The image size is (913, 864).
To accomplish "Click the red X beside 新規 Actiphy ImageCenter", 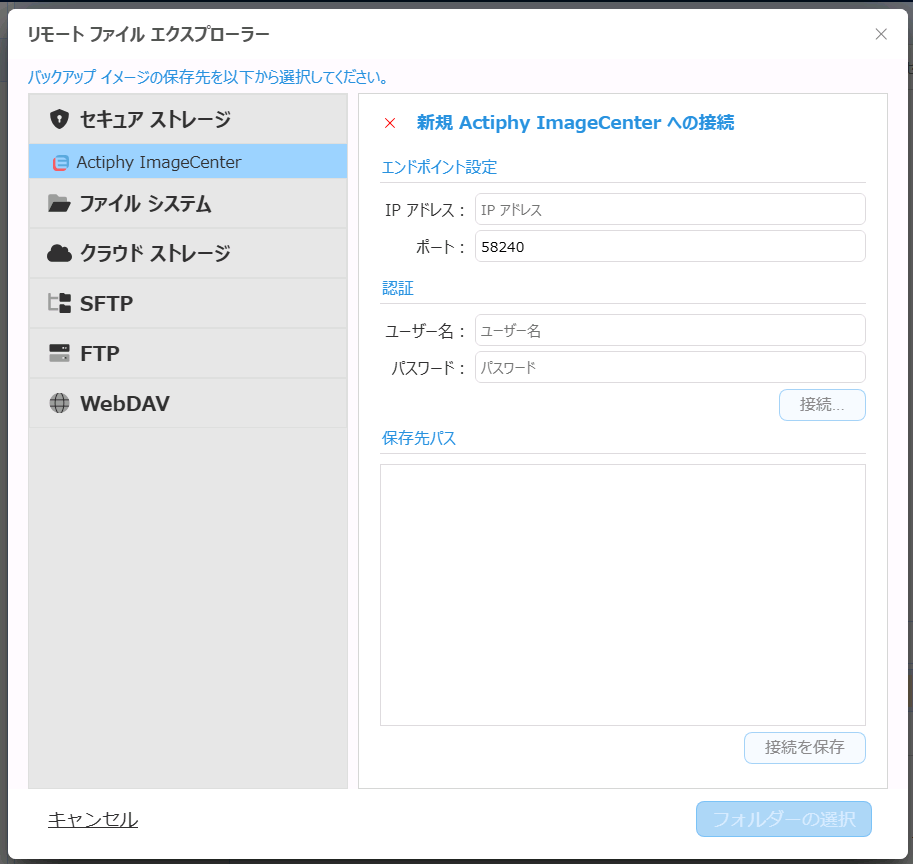I will [x=390, y=123].
